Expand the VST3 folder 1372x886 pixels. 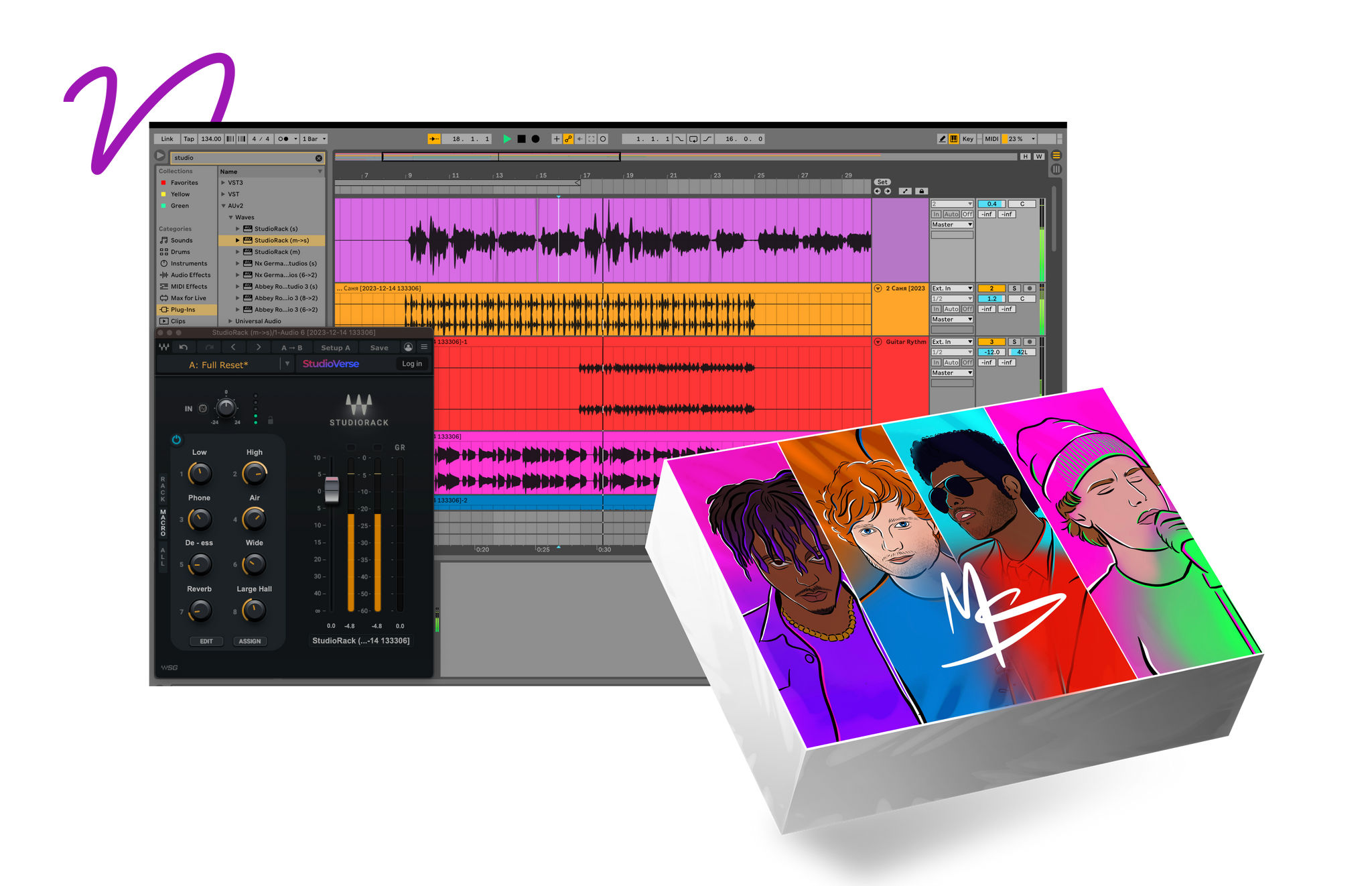coord(223,182)
